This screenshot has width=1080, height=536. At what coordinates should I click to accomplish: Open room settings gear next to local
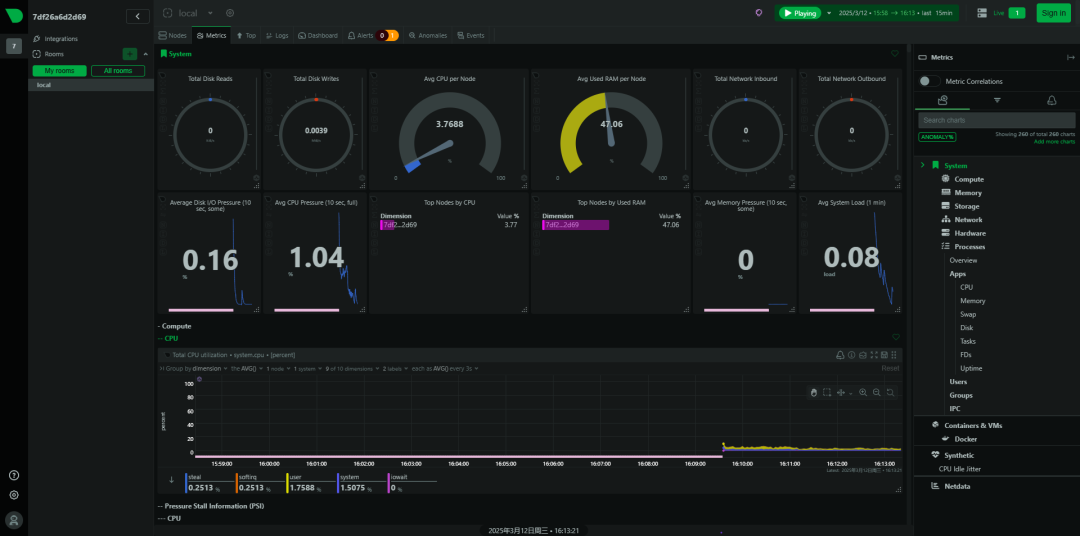pos(229,12)
